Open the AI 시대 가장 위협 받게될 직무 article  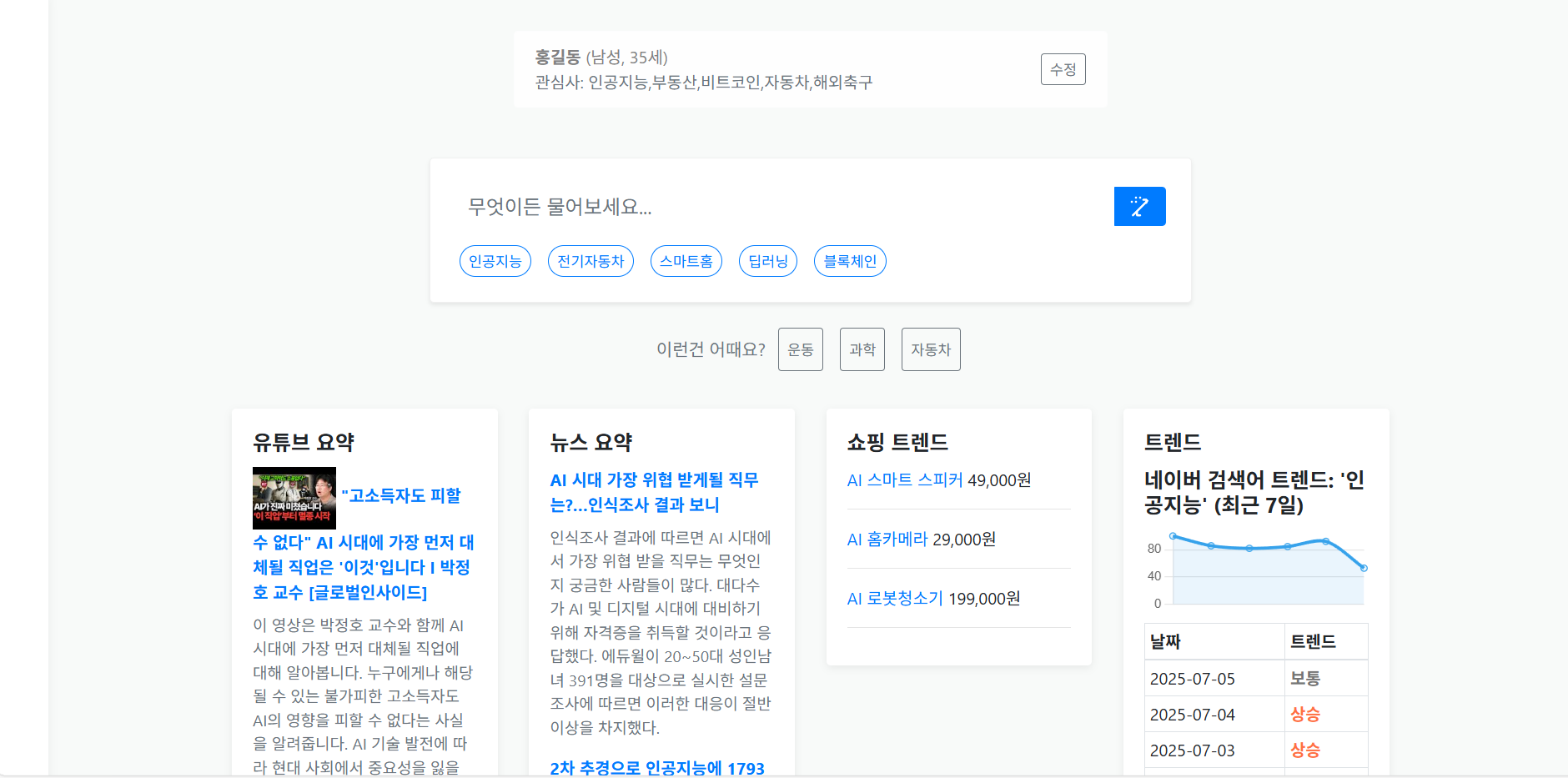pyautogui.click(x=654, y=492)
